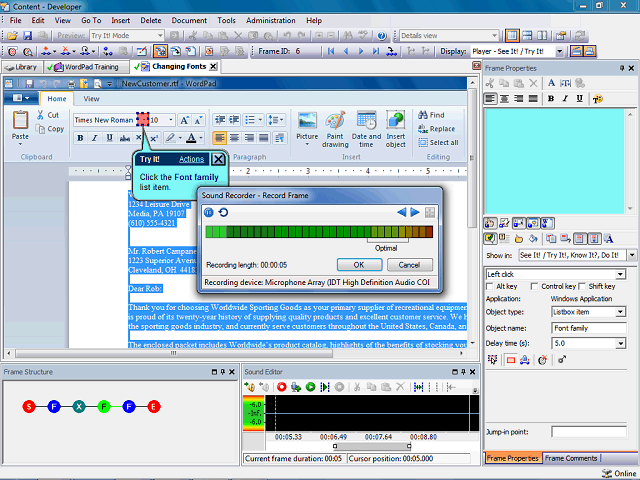This screenshot has height=480, width=640.
Task: Open the Tools menu
Action: pos(226,20)
